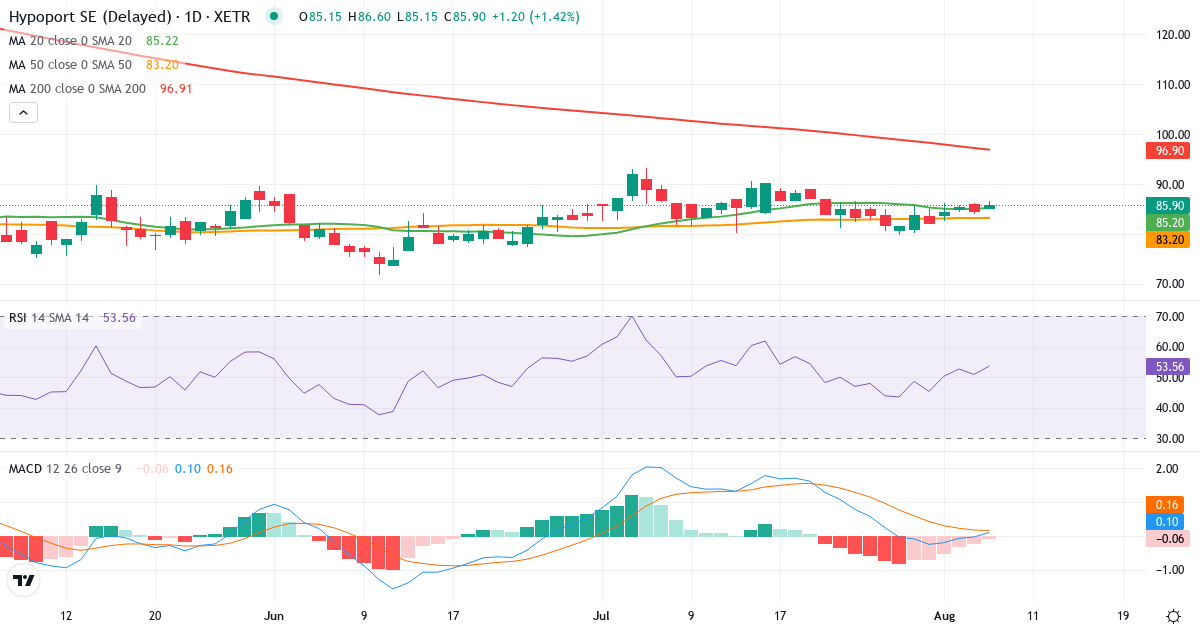Click the Aug date on time axis

(x=943, y=615)
